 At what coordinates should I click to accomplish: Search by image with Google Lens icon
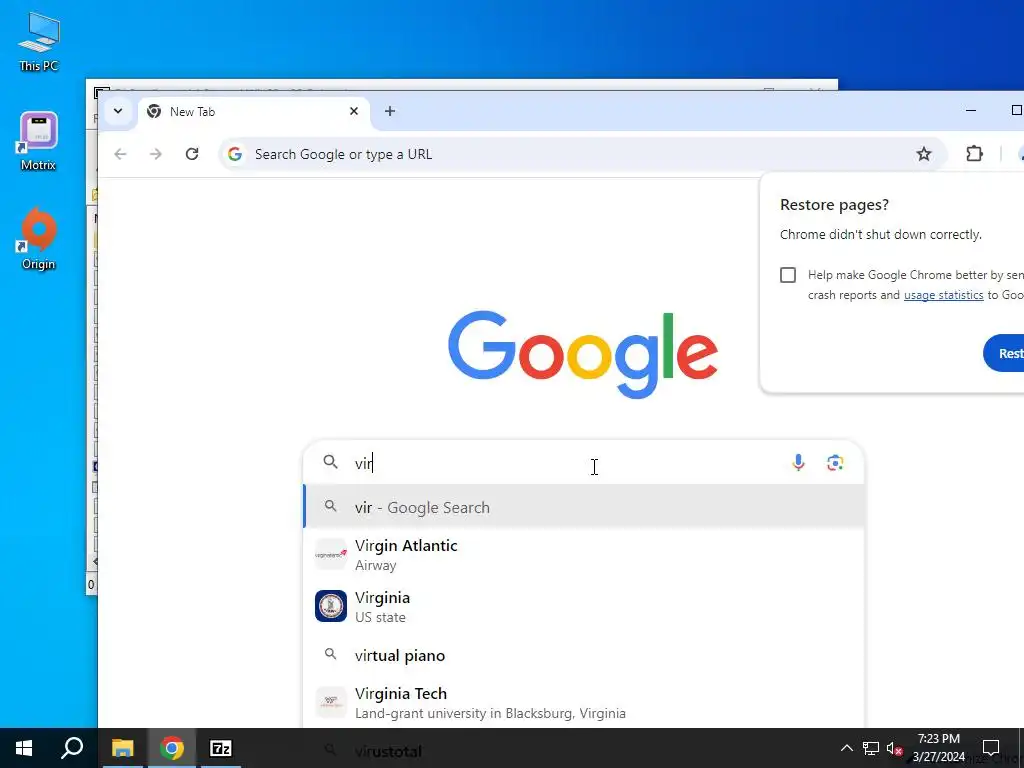pos(835,463)
